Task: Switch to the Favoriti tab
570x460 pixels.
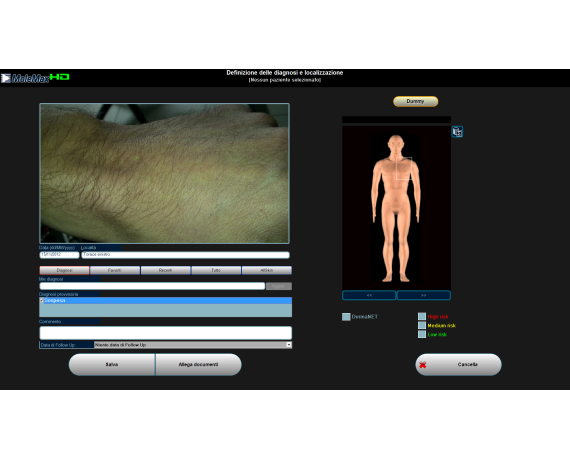Action: pyautogui.click(x=115, y=270)
